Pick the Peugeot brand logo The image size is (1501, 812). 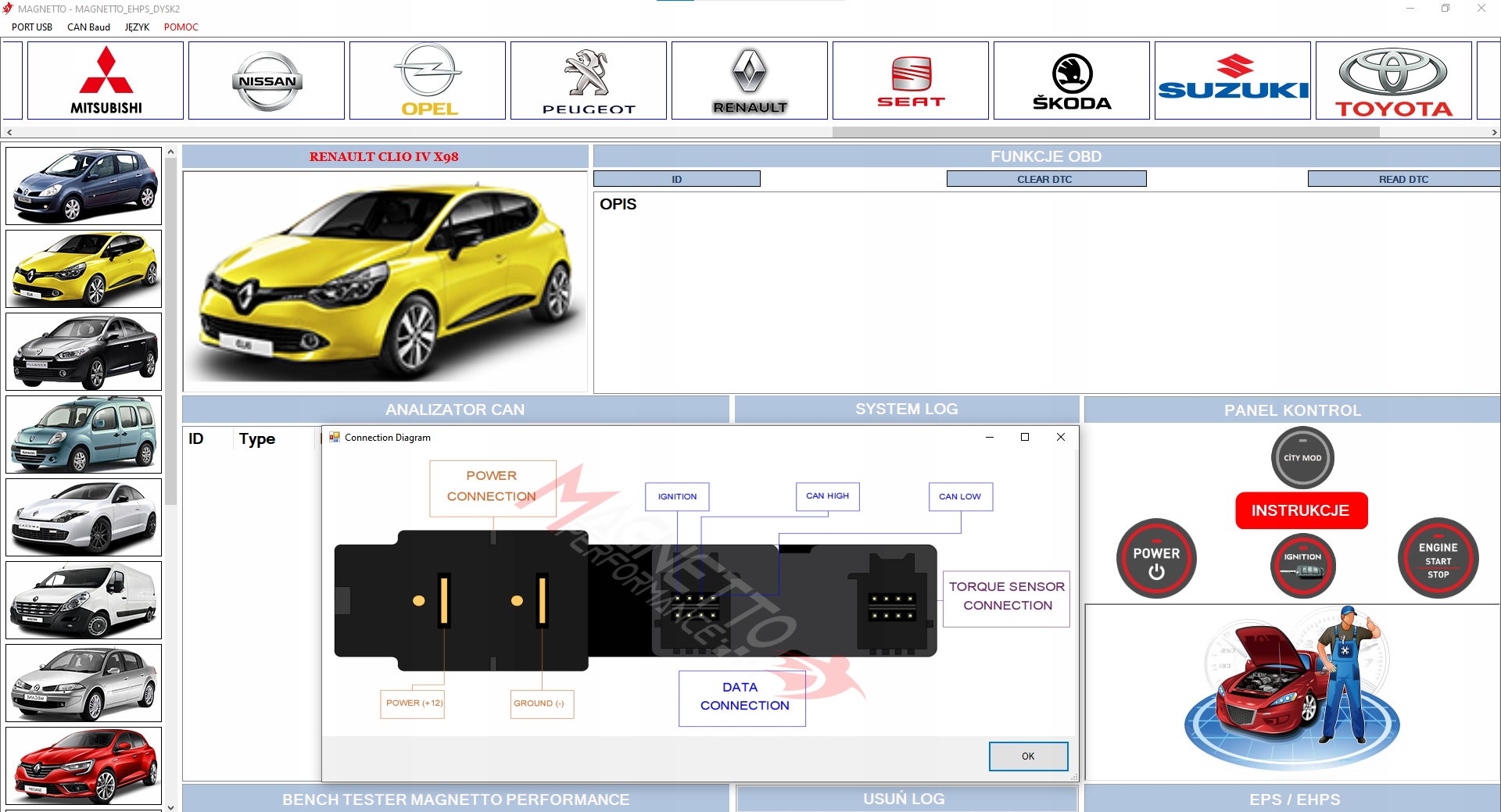(x=589, y=80)
